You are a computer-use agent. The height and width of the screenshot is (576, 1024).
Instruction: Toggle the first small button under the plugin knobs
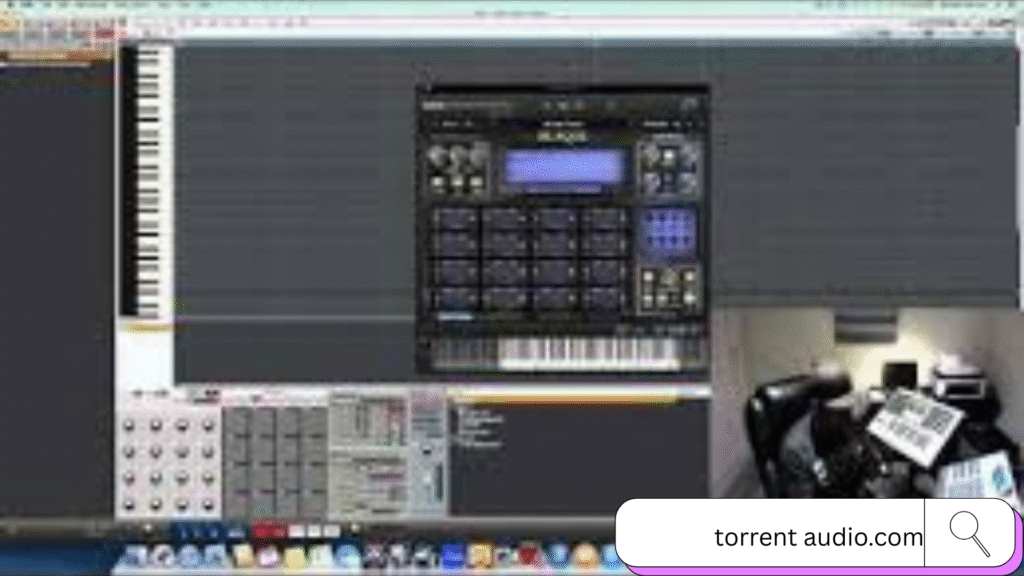[439, 183]
